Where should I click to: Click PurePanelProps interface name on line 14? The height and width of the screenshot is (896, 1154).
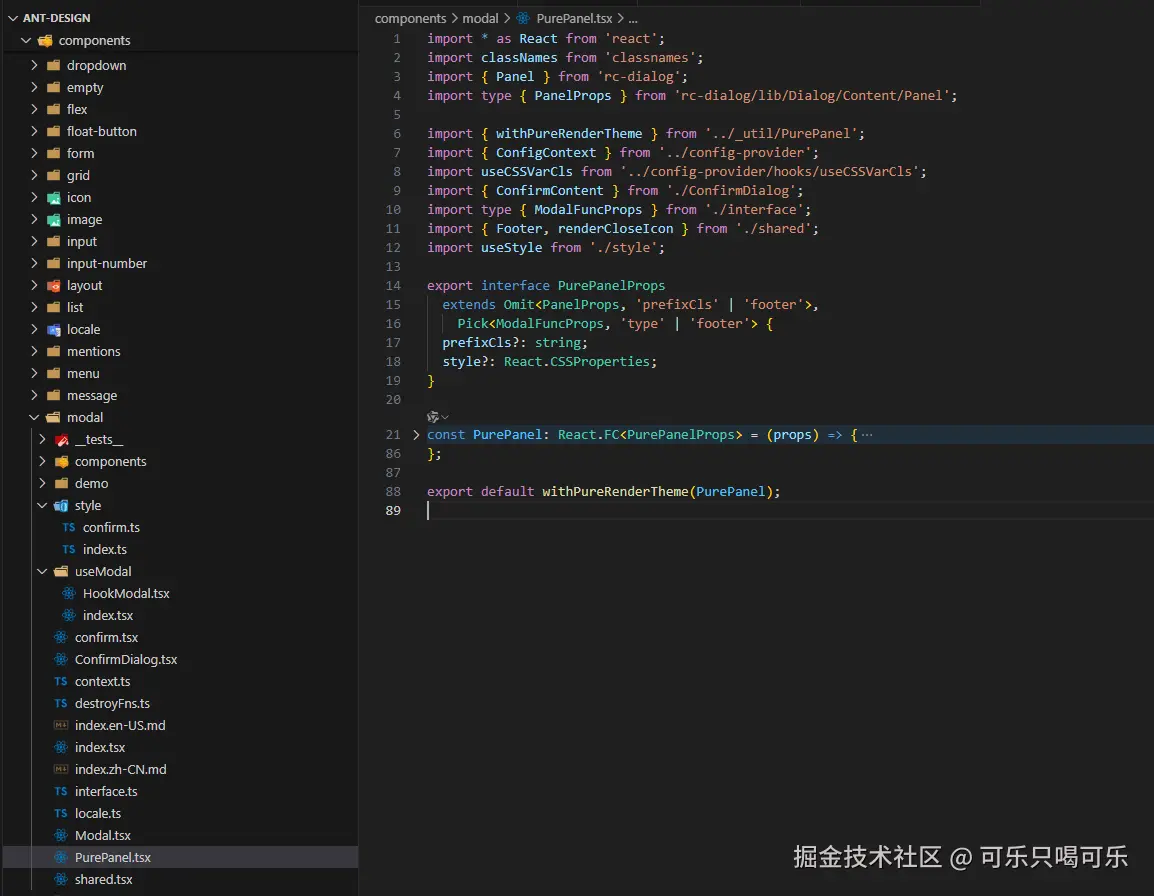pyautogui.click(x=611, y=286)
